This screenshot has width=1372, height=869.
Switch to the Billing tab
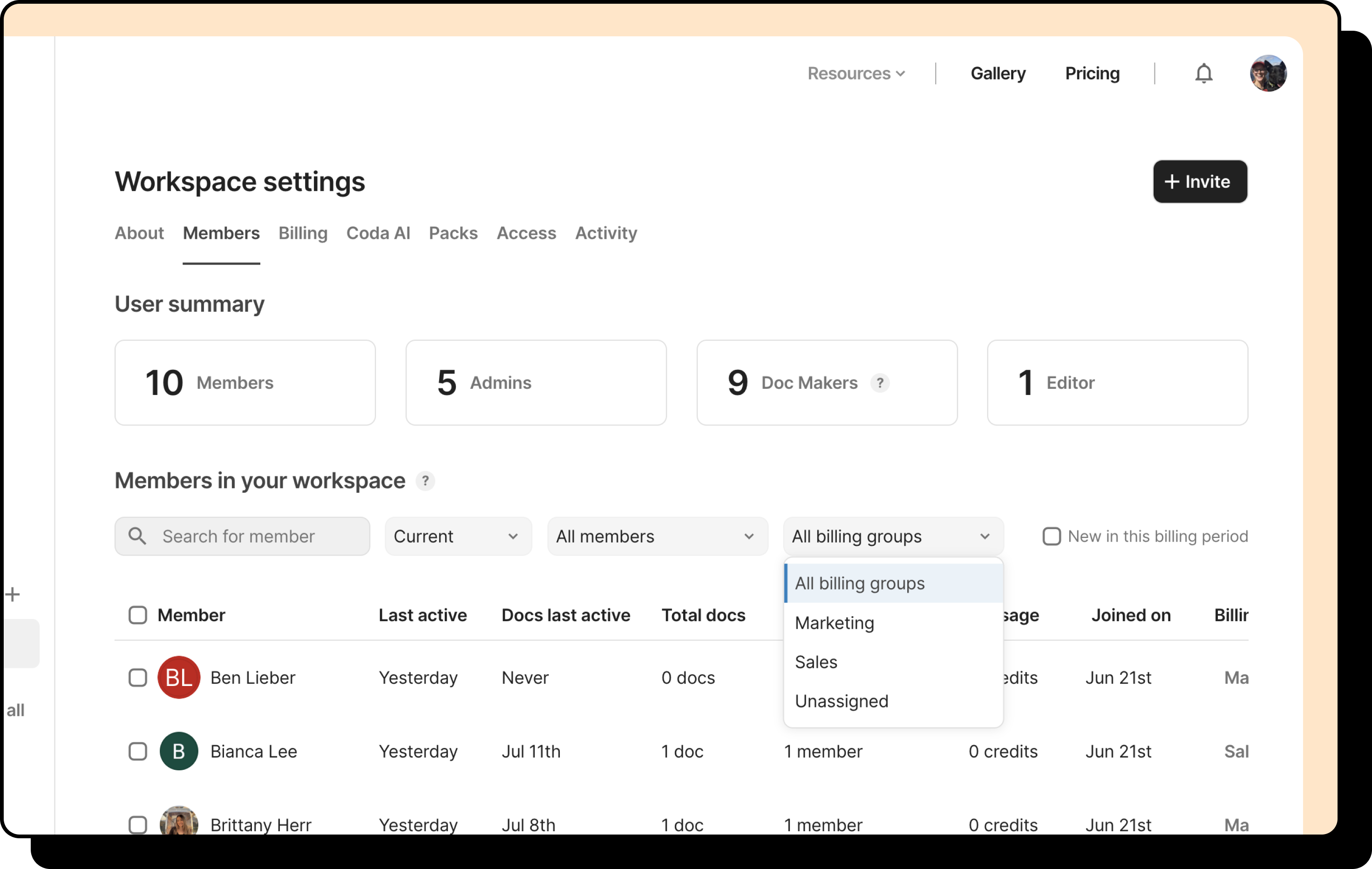tap(303, 233)
